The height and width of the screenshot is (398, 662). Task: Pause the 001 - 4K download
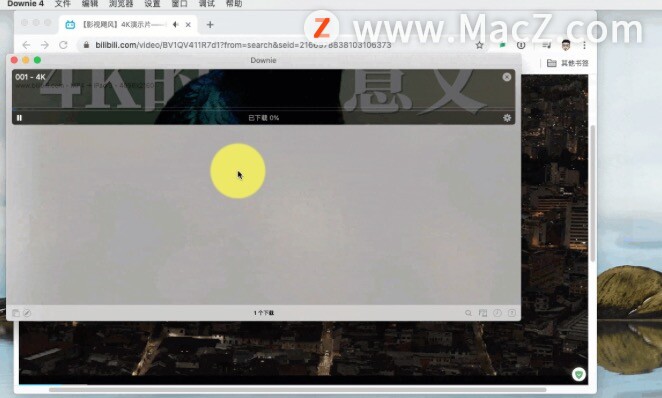(x=19, y=118)
